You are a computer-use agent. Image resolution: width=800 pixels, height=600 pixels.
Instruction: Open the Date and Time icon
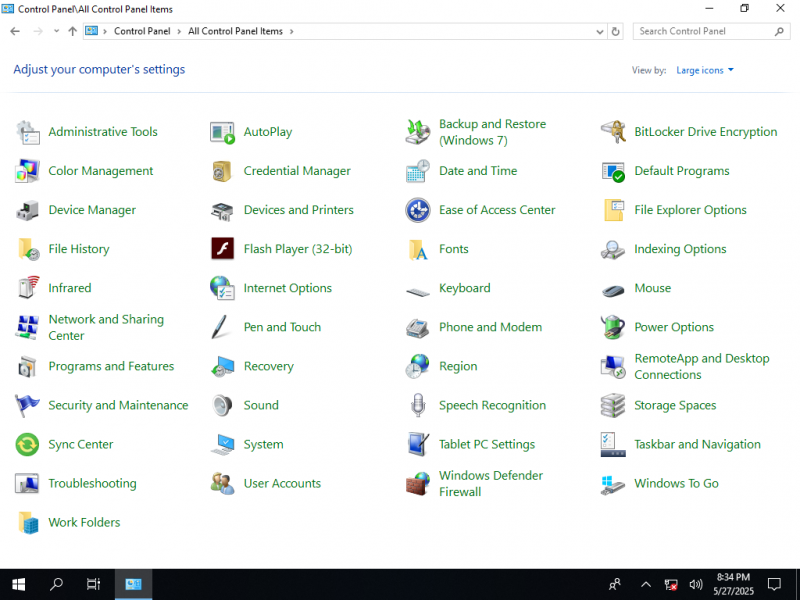(418, 171)
